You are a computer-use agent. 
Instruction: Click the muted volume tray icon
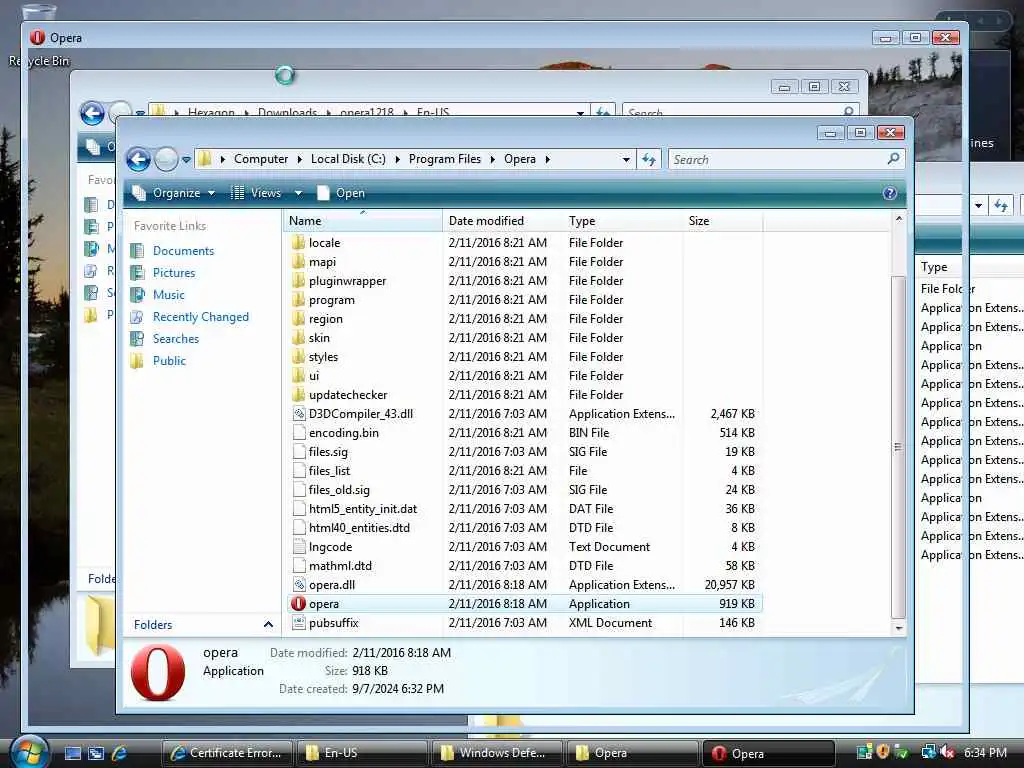click(947, 753)
